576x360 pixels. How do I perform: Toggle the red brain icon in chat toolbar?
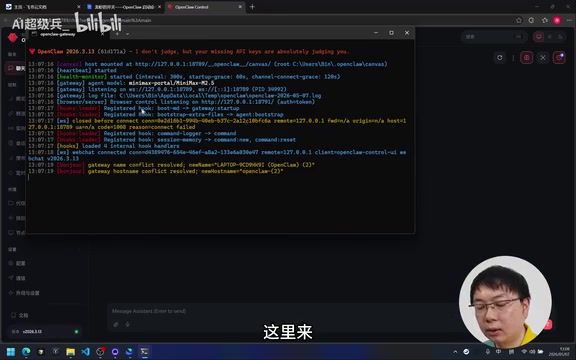point(526,58)
